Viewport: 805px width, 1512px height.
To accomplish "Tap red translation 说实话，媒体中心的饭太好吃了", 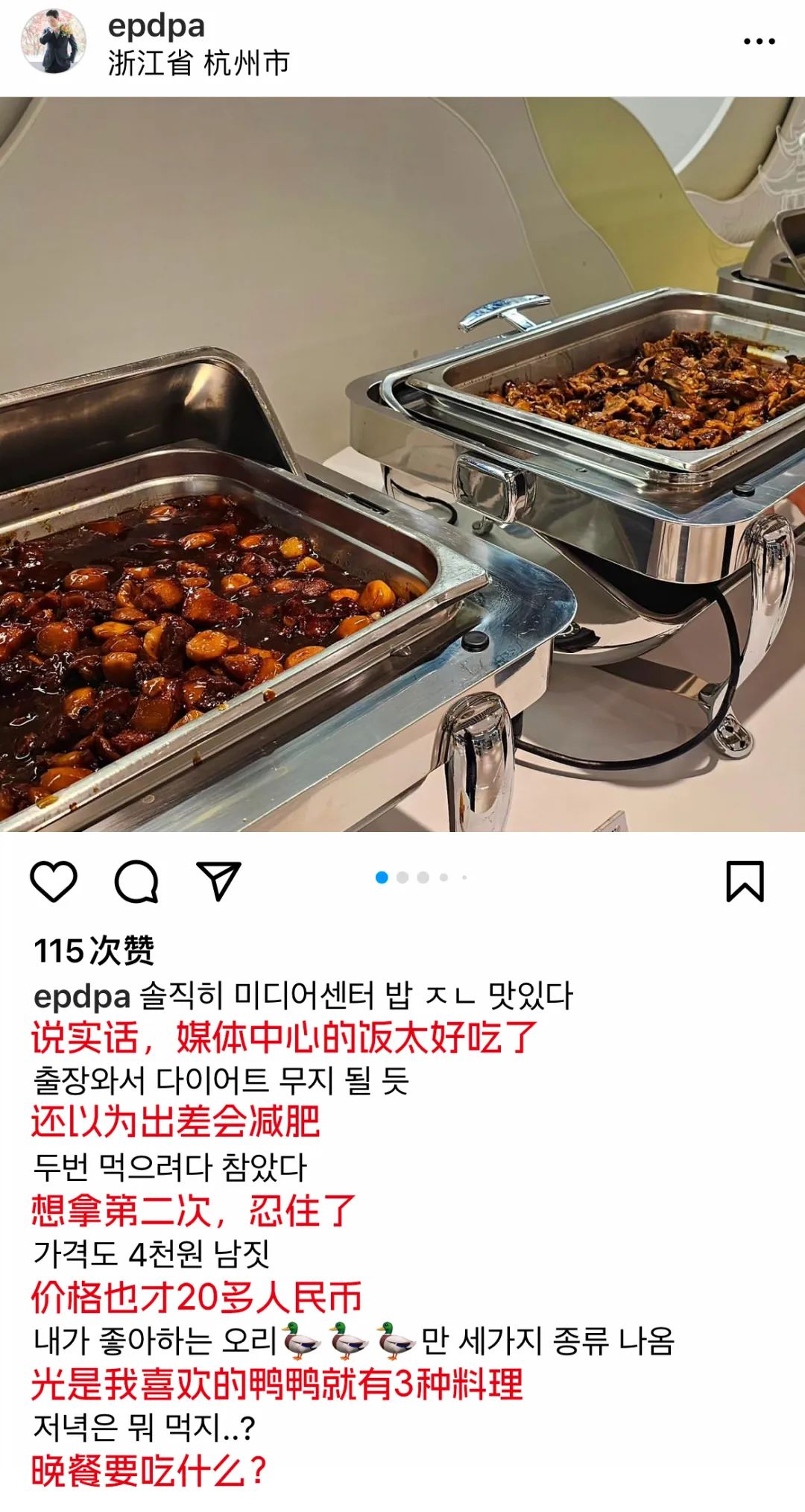I will (x=284, y=1038).
